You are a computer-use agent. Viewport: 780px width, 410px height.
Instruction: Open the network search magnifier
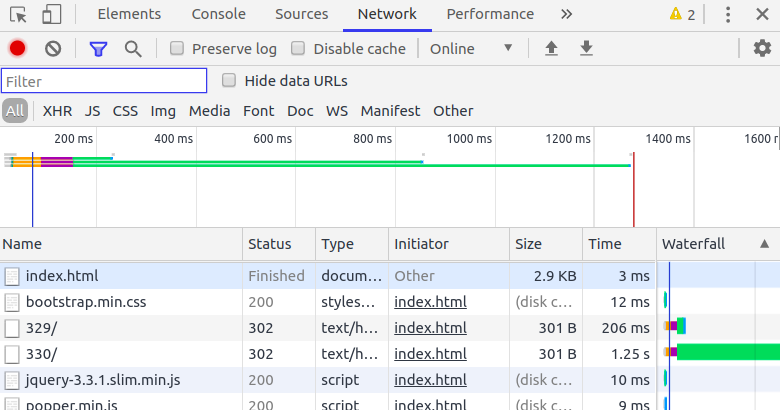point(133,49)
